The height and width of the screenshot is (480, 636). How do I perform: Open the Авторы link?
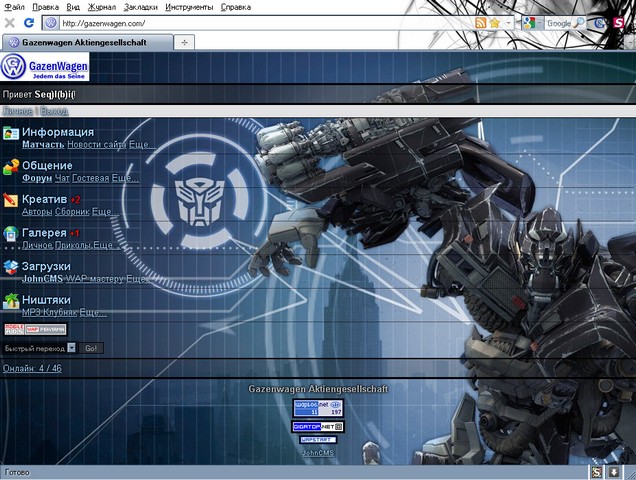37,211
